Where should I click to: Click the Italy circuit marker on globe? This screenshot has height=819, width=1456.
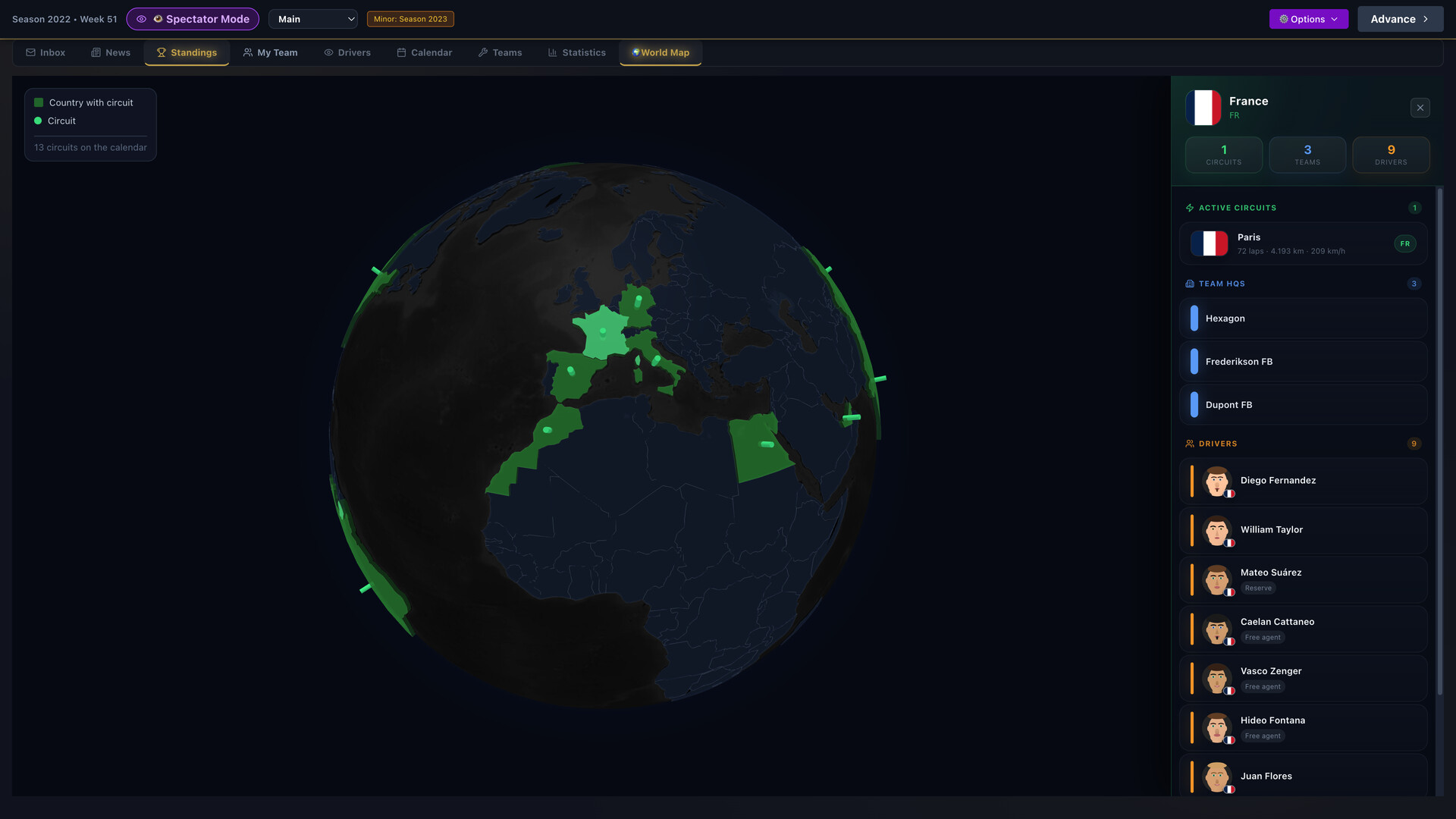coord(657,360)
